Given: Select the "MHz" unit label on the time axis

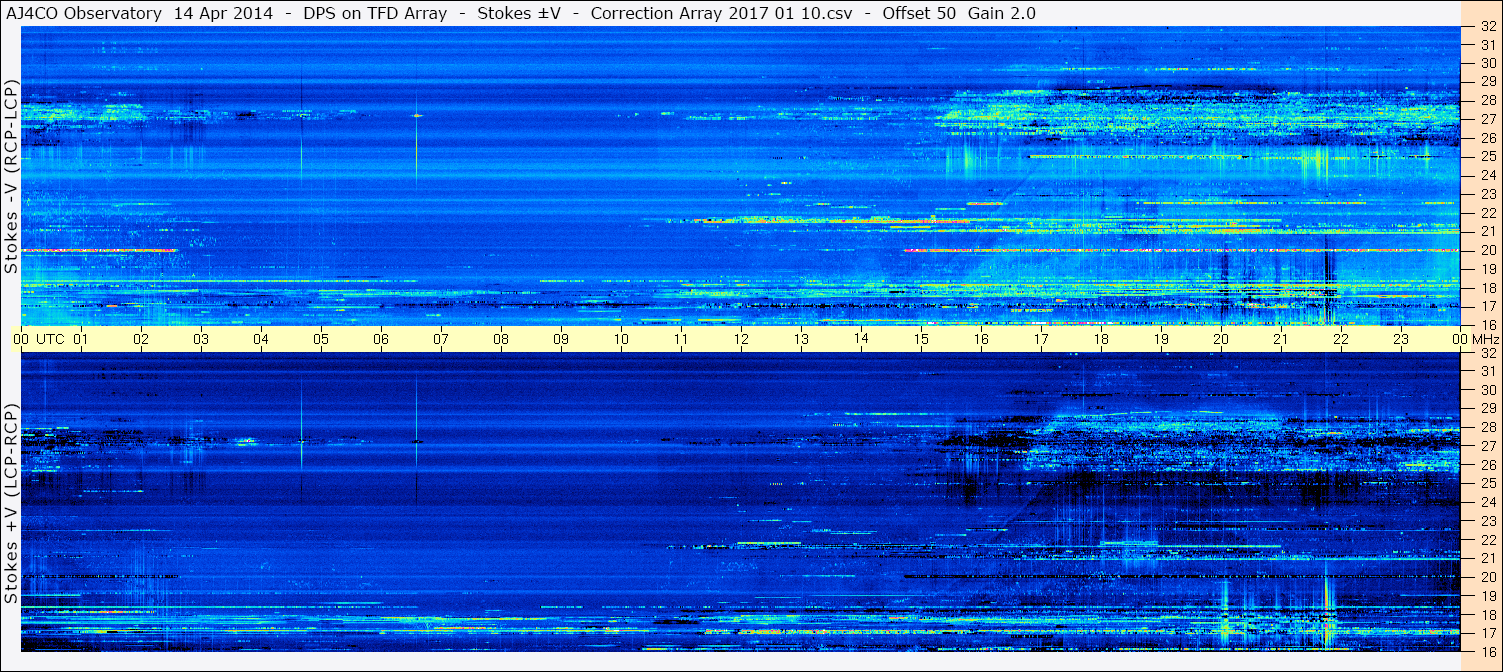Looking at the screenshot, I should [x=1484, y=339].
